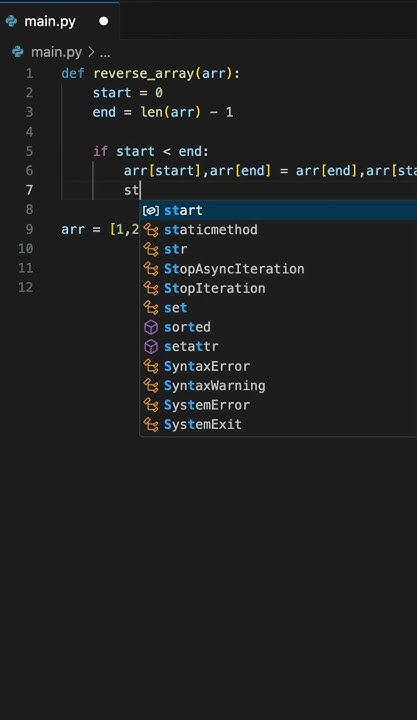Viewport: 417px width, 720px height.
Task: Click the typed 'st' text on line 7
Action: (x=131, y=190)
